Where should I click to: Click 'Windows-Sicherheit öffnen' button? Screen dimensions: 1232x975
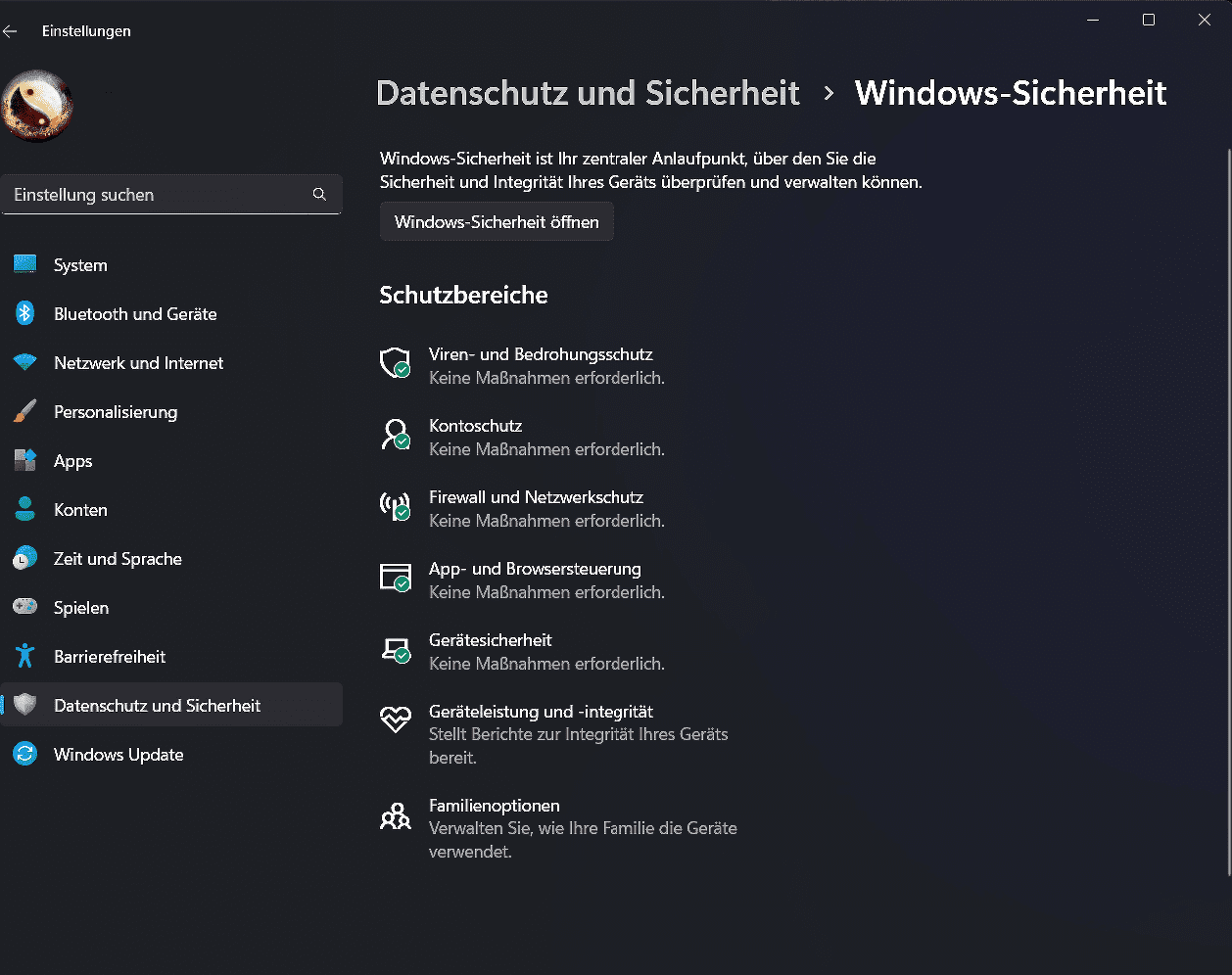(497, 221)
